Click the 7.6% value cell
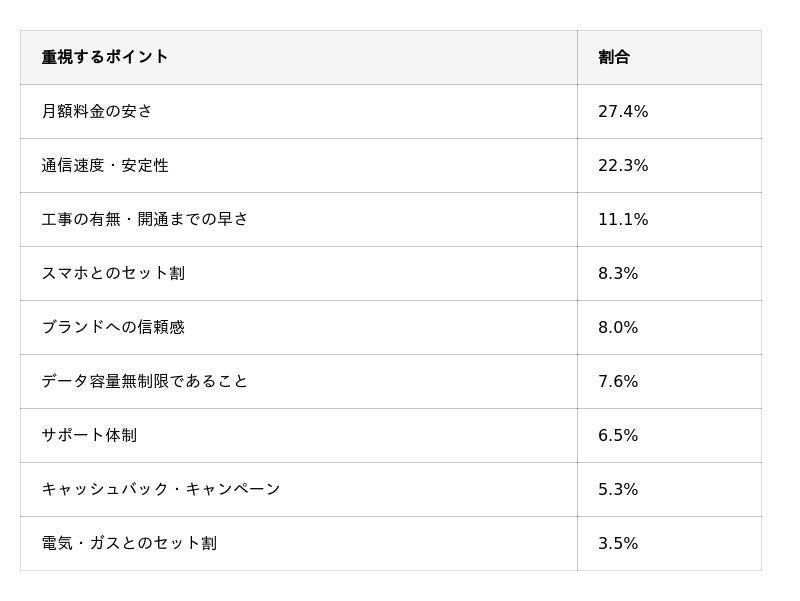Image resolution: width=800 pixels, height=601 pixels. pos(669,382)
